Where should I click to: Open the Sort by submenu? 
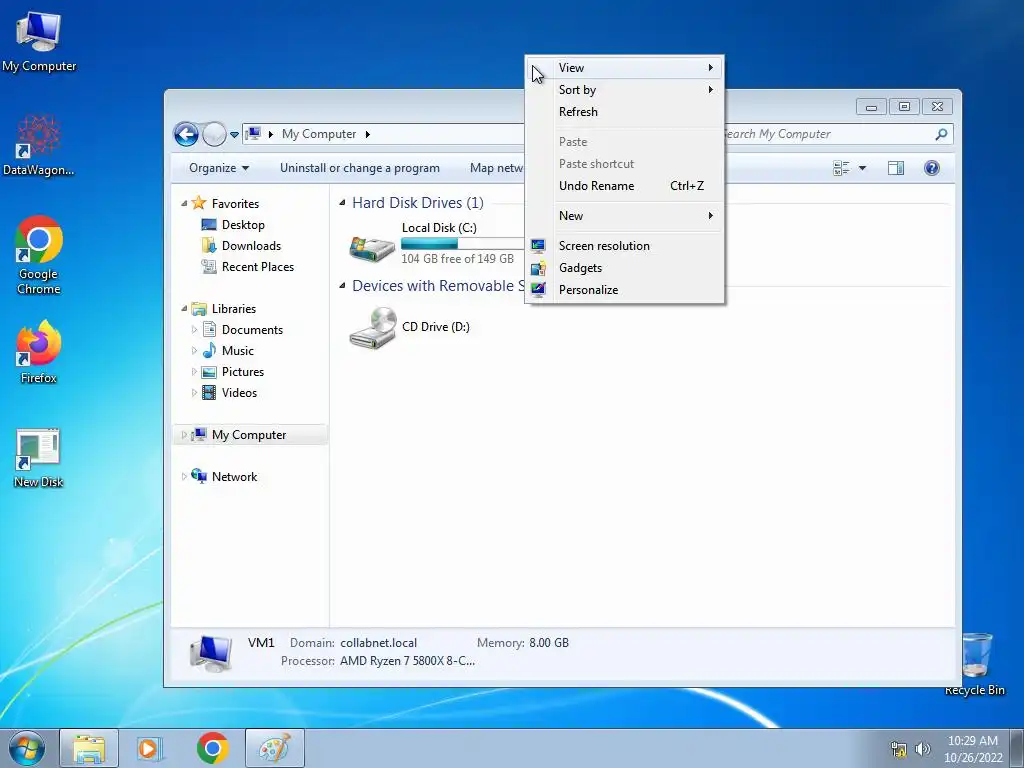[624, 90]
